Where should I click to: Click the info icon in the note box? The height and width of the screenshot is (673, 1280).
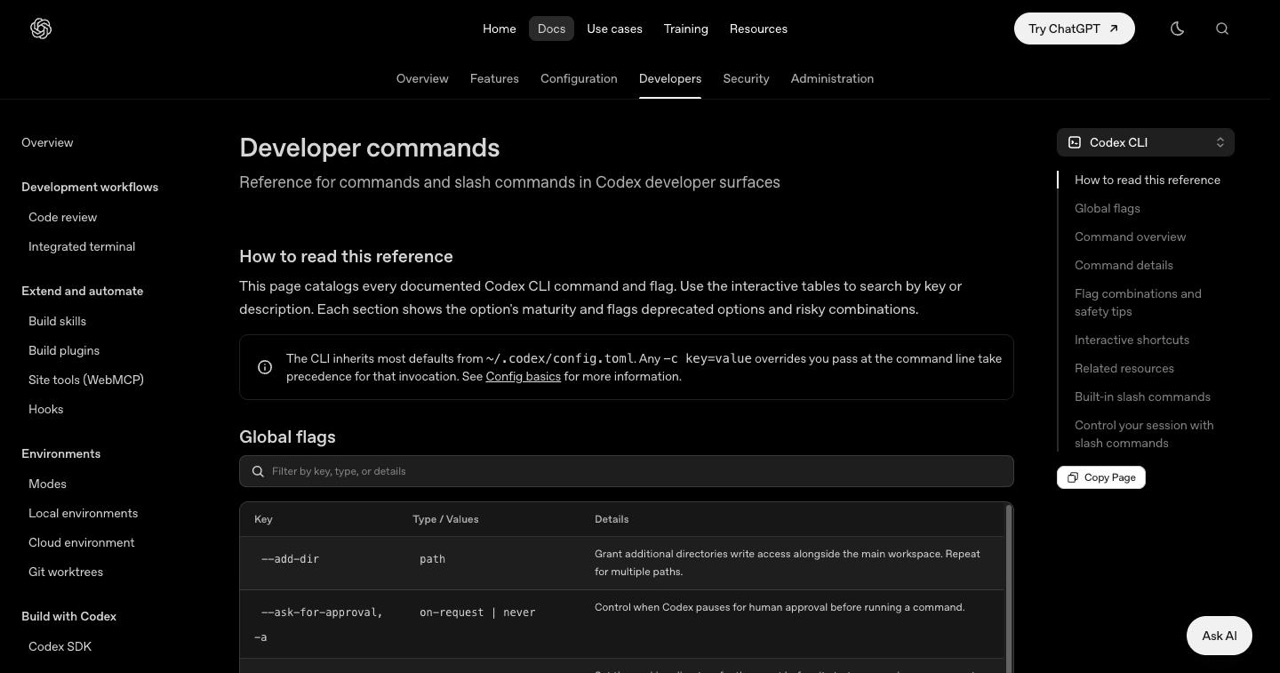click(x=265, y=367)
